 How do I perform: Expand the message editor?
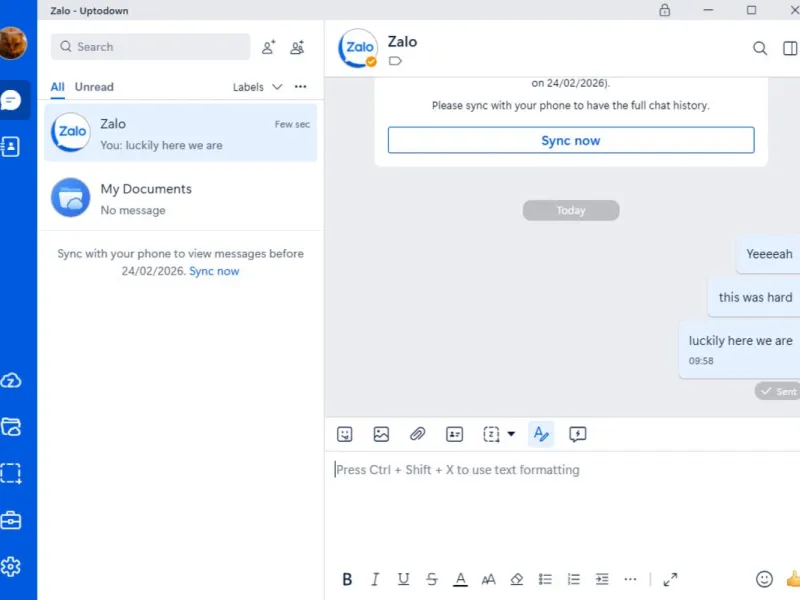tap(670, 579)
